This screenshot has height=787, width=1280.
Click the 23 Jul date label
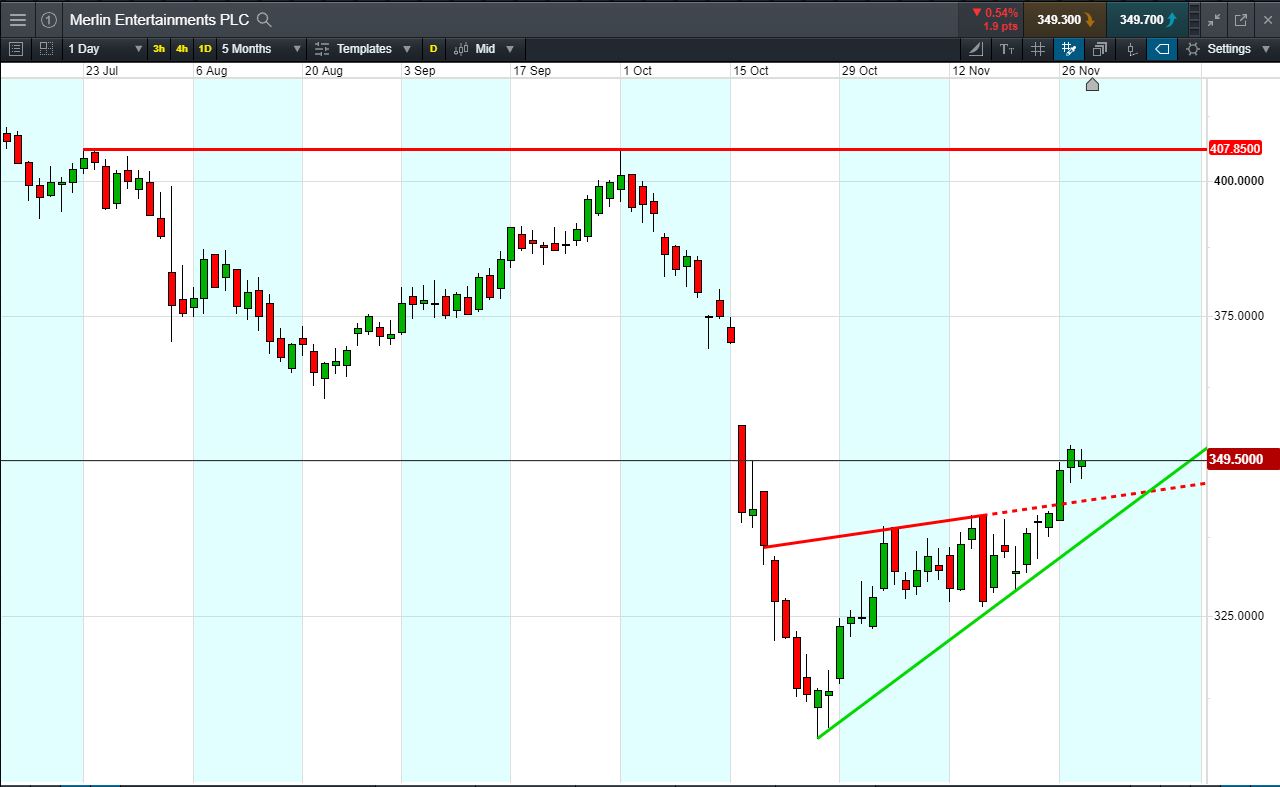[103, 71]
